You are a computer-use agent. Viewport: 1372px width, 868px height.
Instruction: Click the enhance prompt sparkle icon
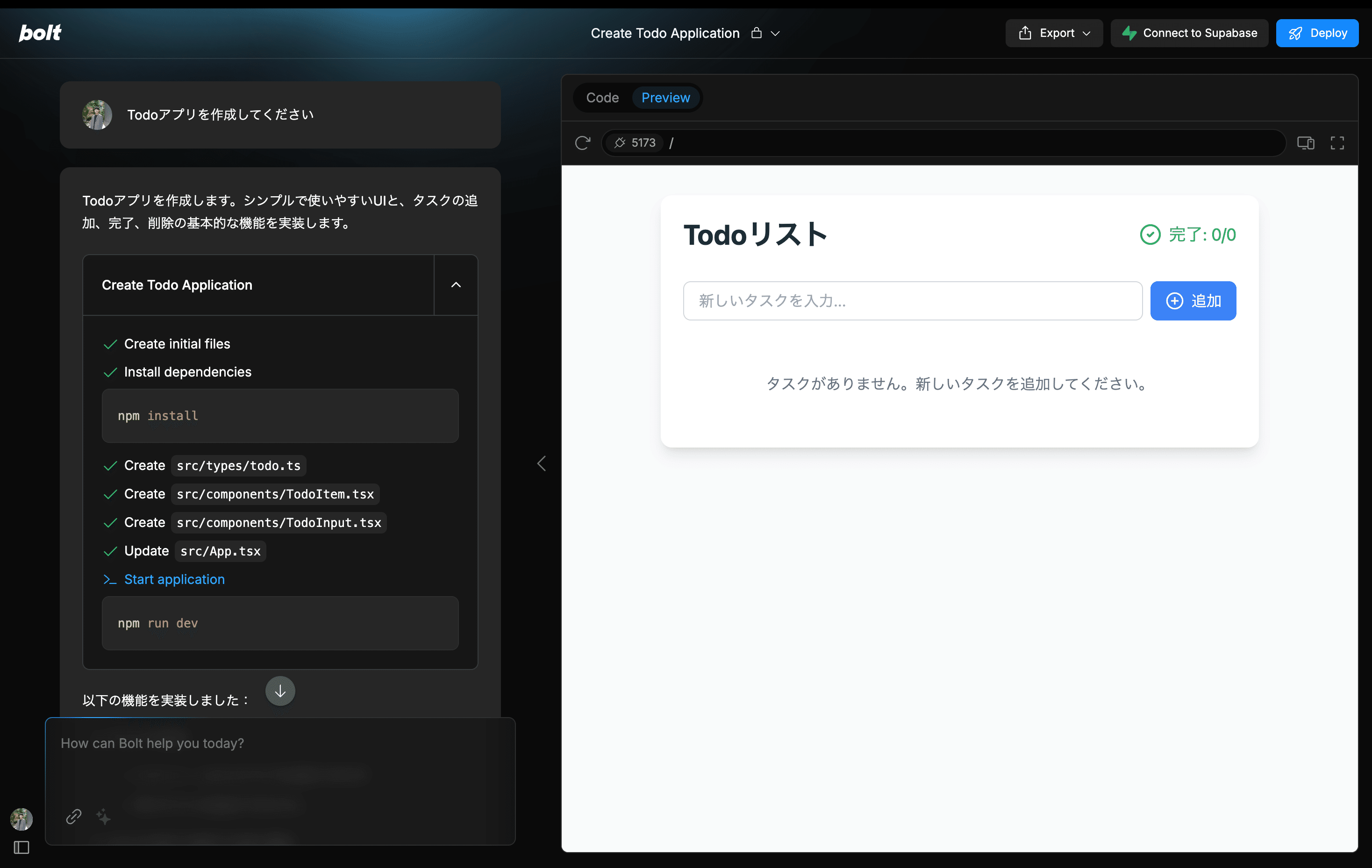(104, 816)
